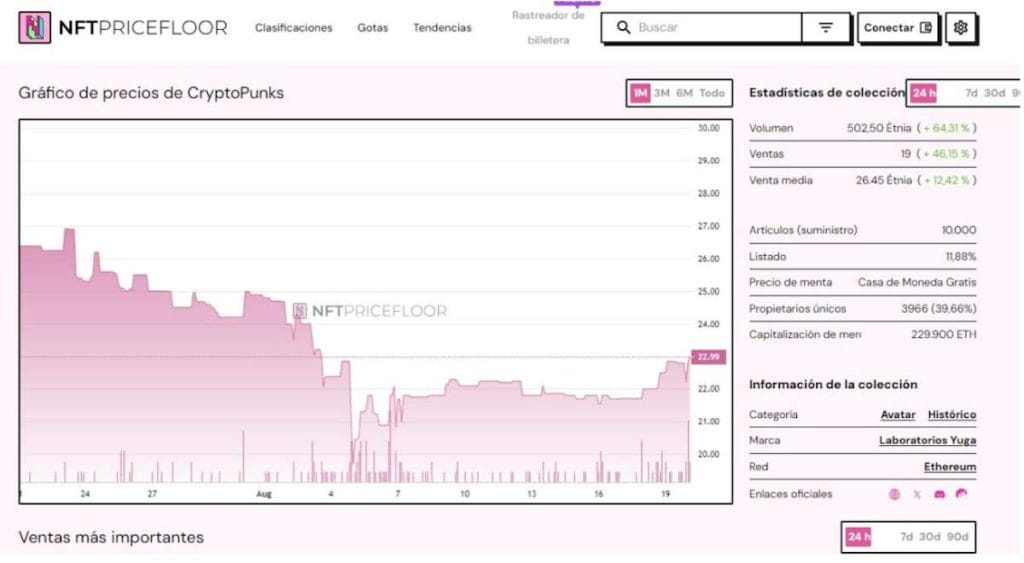Select 7d for Ventas más importantes

coord(906,537)
